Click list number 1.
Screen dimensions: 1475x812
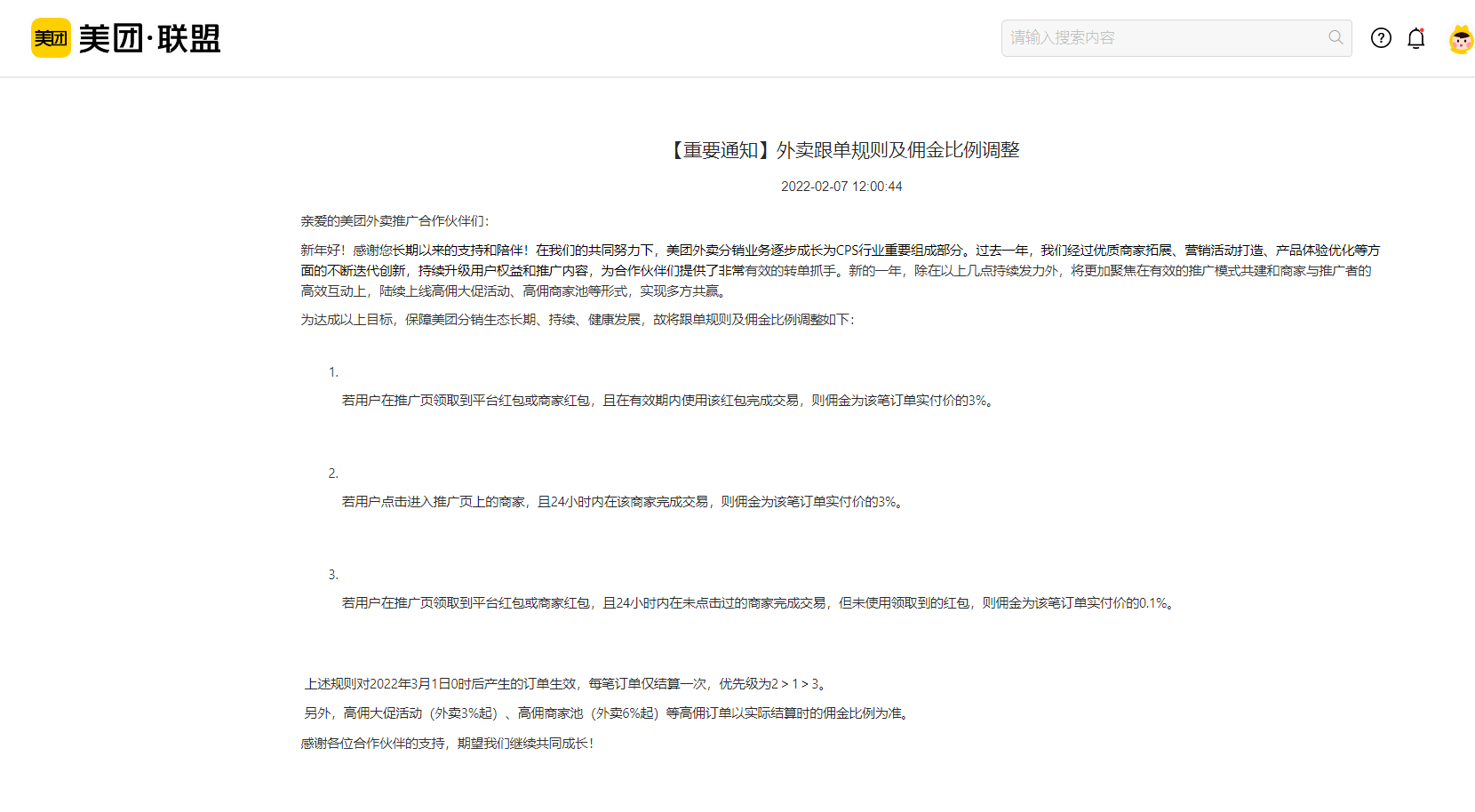[x=333, y=372]
